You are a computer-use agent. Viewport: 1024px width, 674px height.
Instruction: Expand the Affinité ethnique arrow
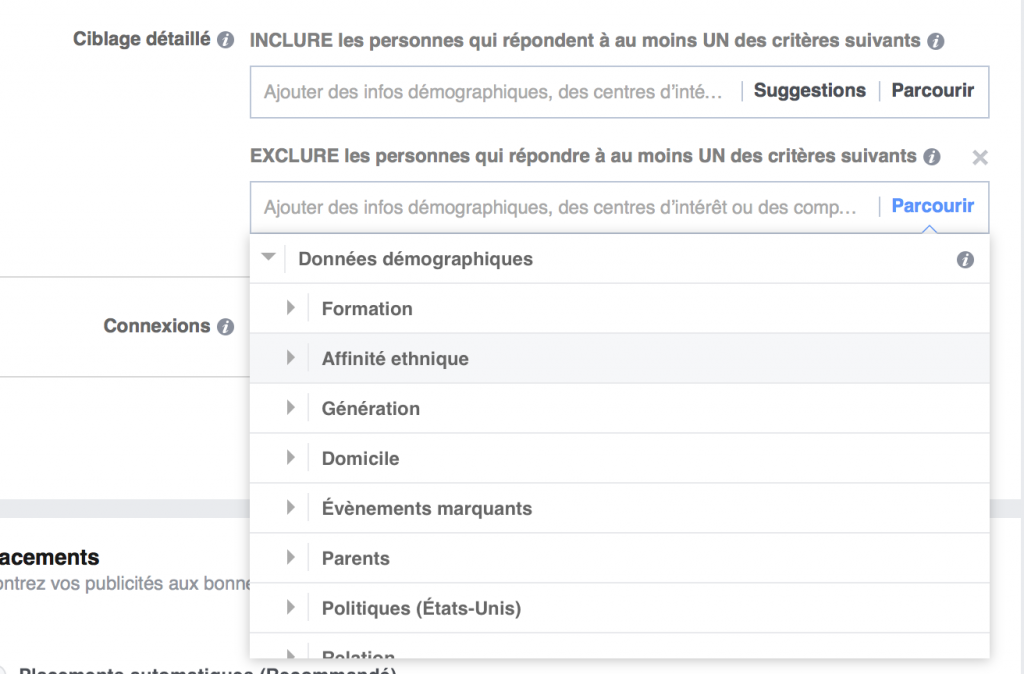pos(291,358)
